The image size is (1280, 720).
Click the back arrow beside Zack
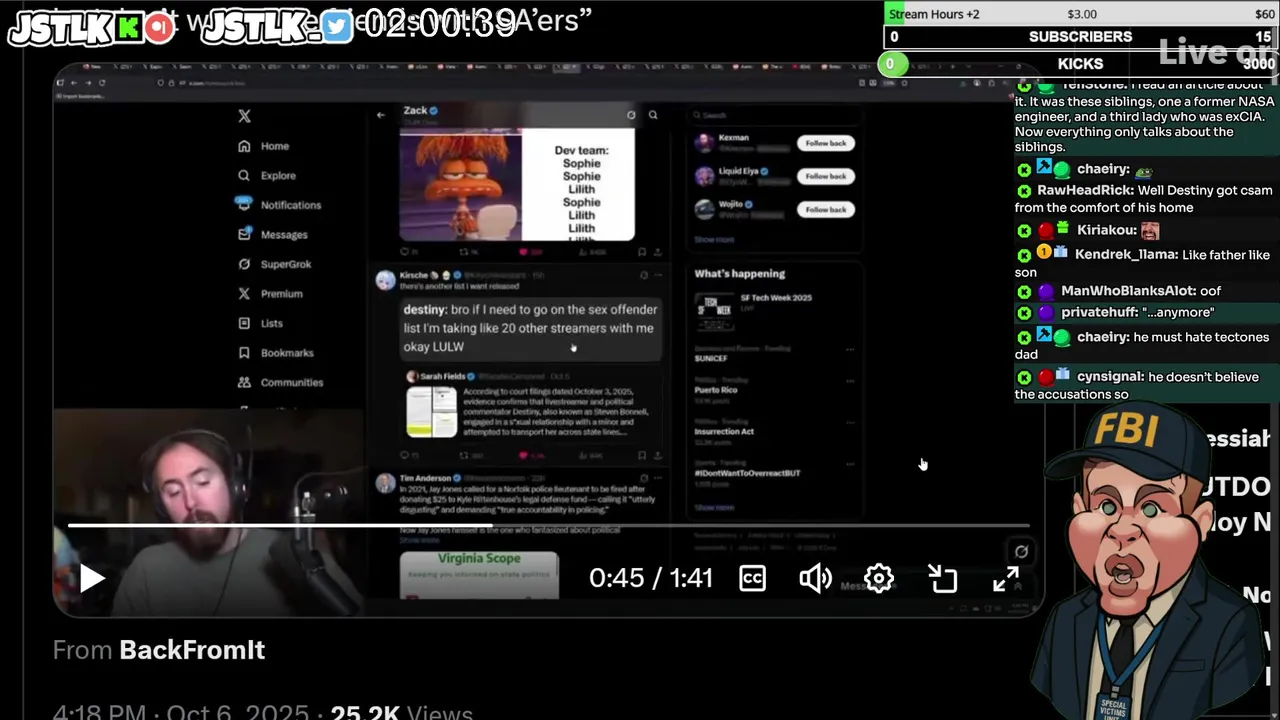click(380, 115)
